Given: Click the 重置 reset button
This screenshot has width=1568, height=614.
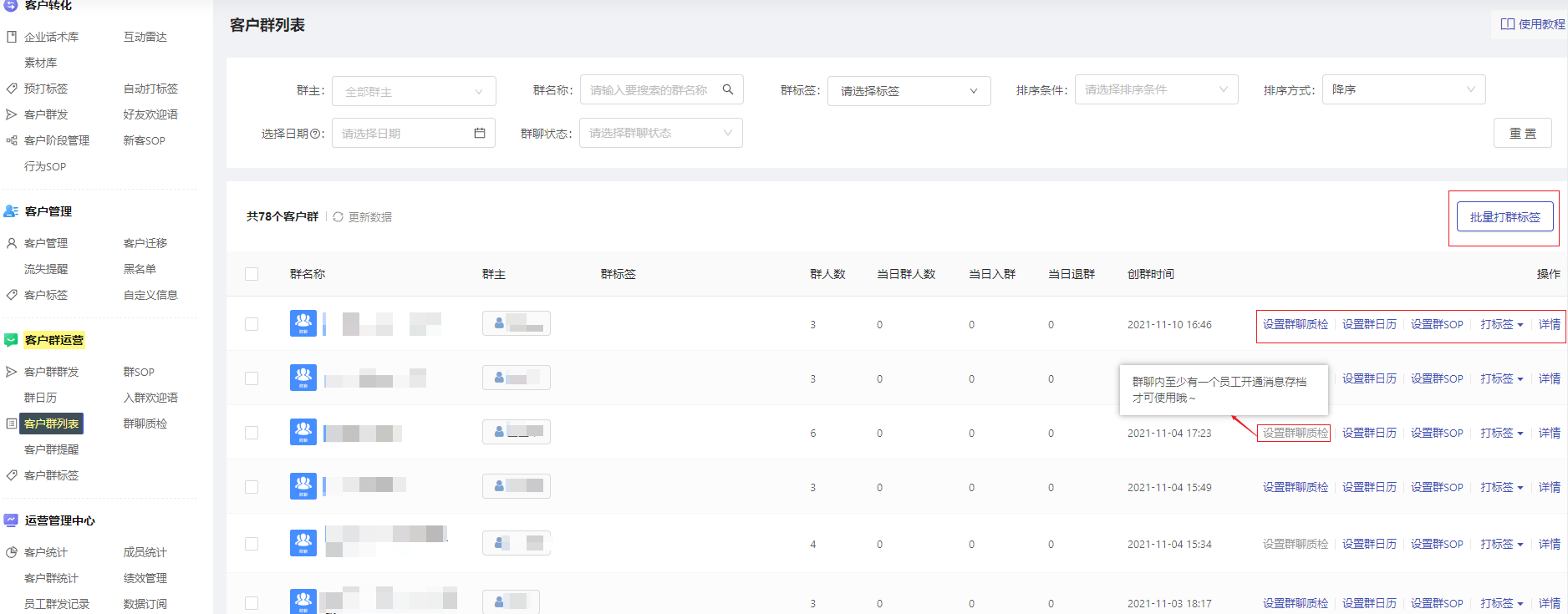Looking at the screenshot, I should pyautogui.click(x=1523, y=133).
